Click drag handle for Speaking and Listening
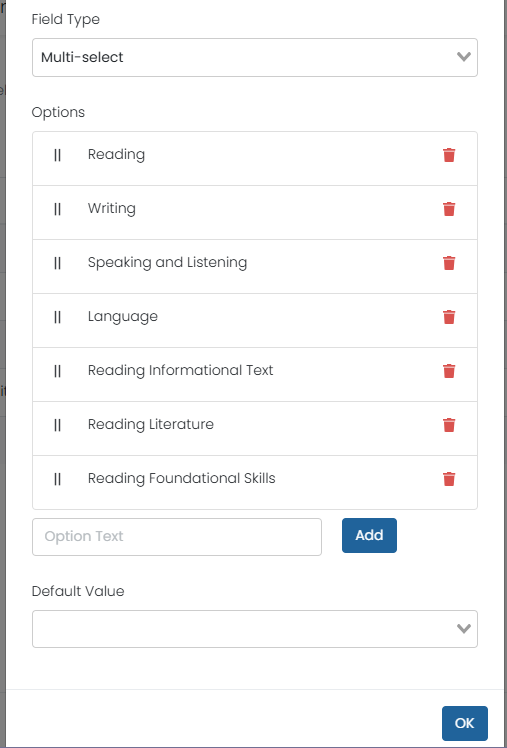Image resolution: width=507 pixels, height=748 pixels. click(x=57, y=263)
